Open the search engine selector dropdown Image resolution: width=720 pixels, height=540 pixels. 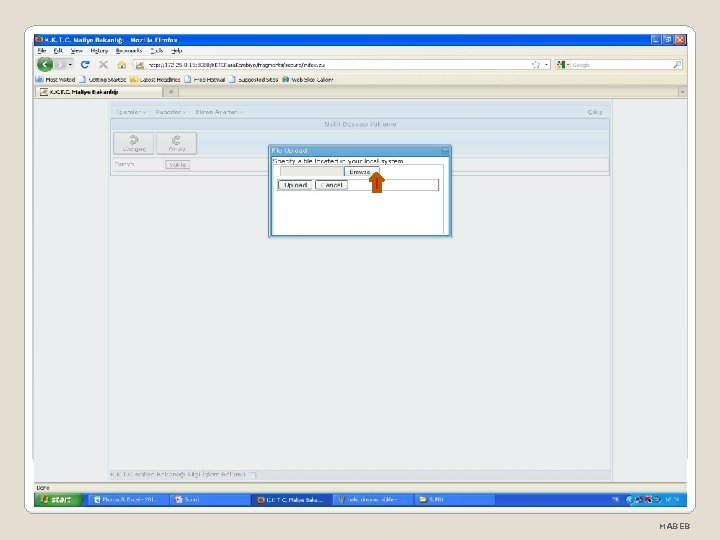point(563,65)
